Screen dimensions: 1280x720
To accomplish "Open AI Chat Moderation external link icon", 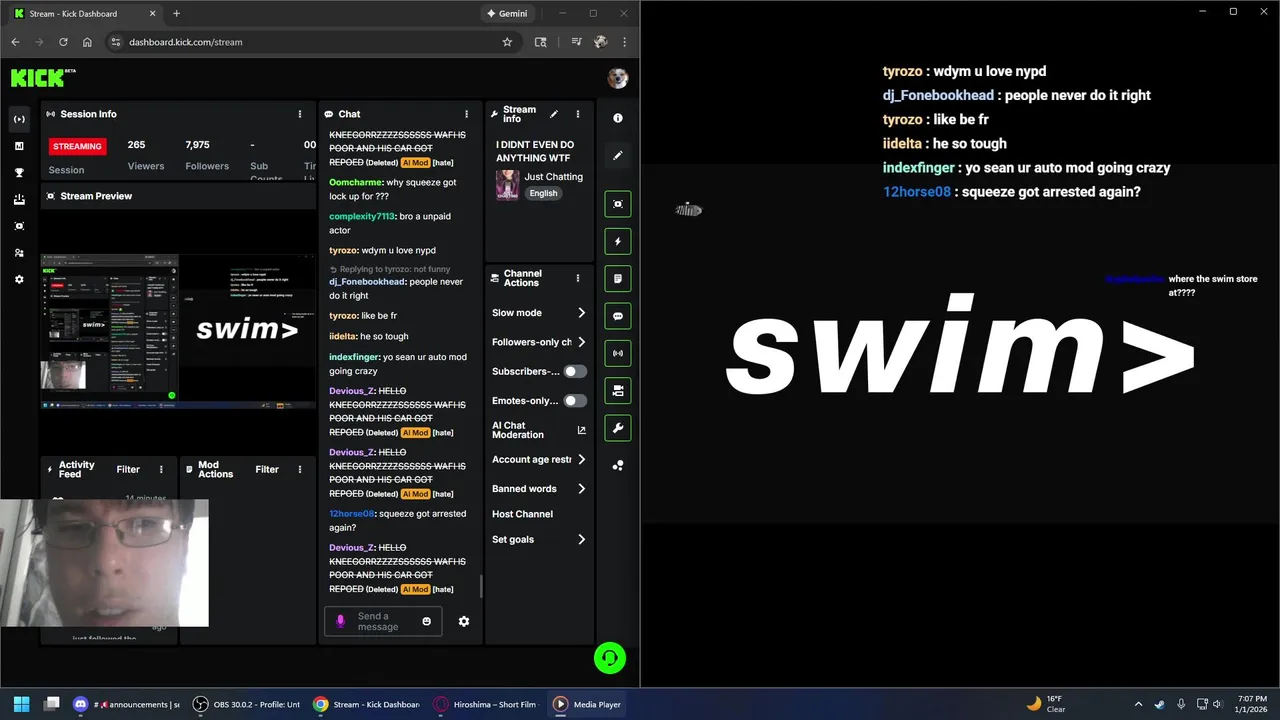I will point(582,430).
